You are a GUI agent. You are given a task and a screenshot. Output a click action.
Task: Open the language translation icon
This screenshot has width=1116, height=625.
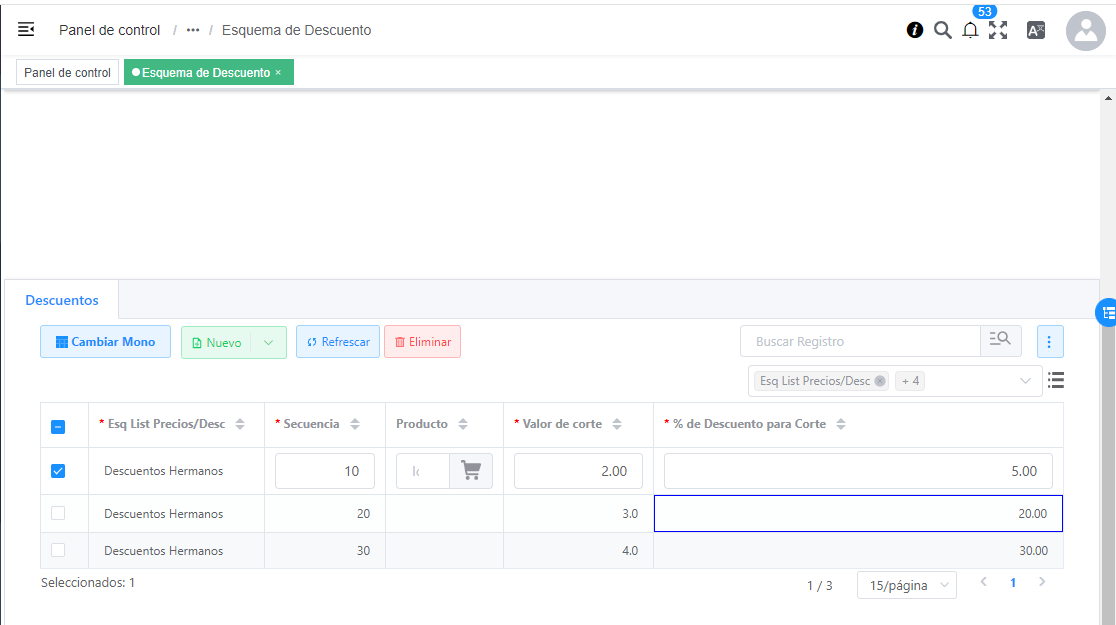pos(1036,30)
